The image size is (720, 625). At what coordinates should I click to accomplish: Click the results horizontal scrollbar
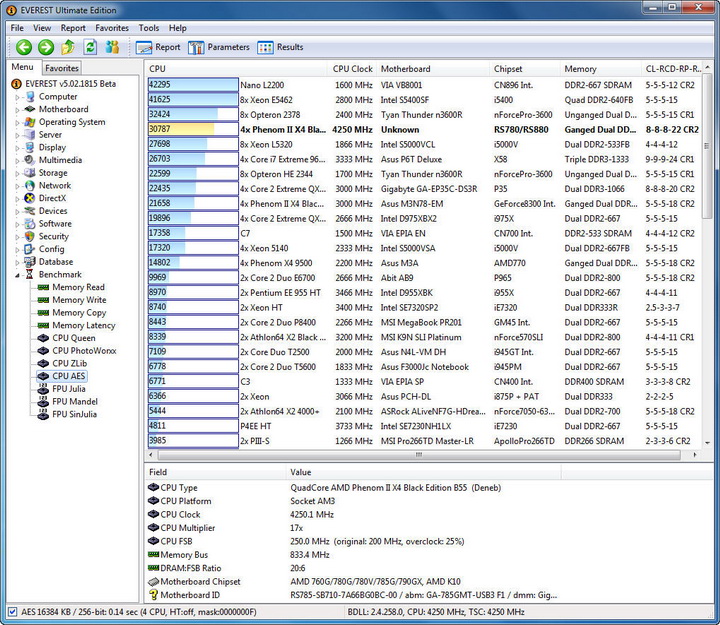(419, 455)
